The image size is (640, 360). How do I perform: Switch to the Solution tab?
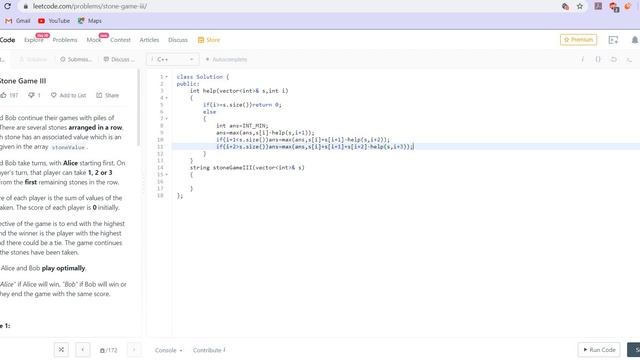point(33,59)
